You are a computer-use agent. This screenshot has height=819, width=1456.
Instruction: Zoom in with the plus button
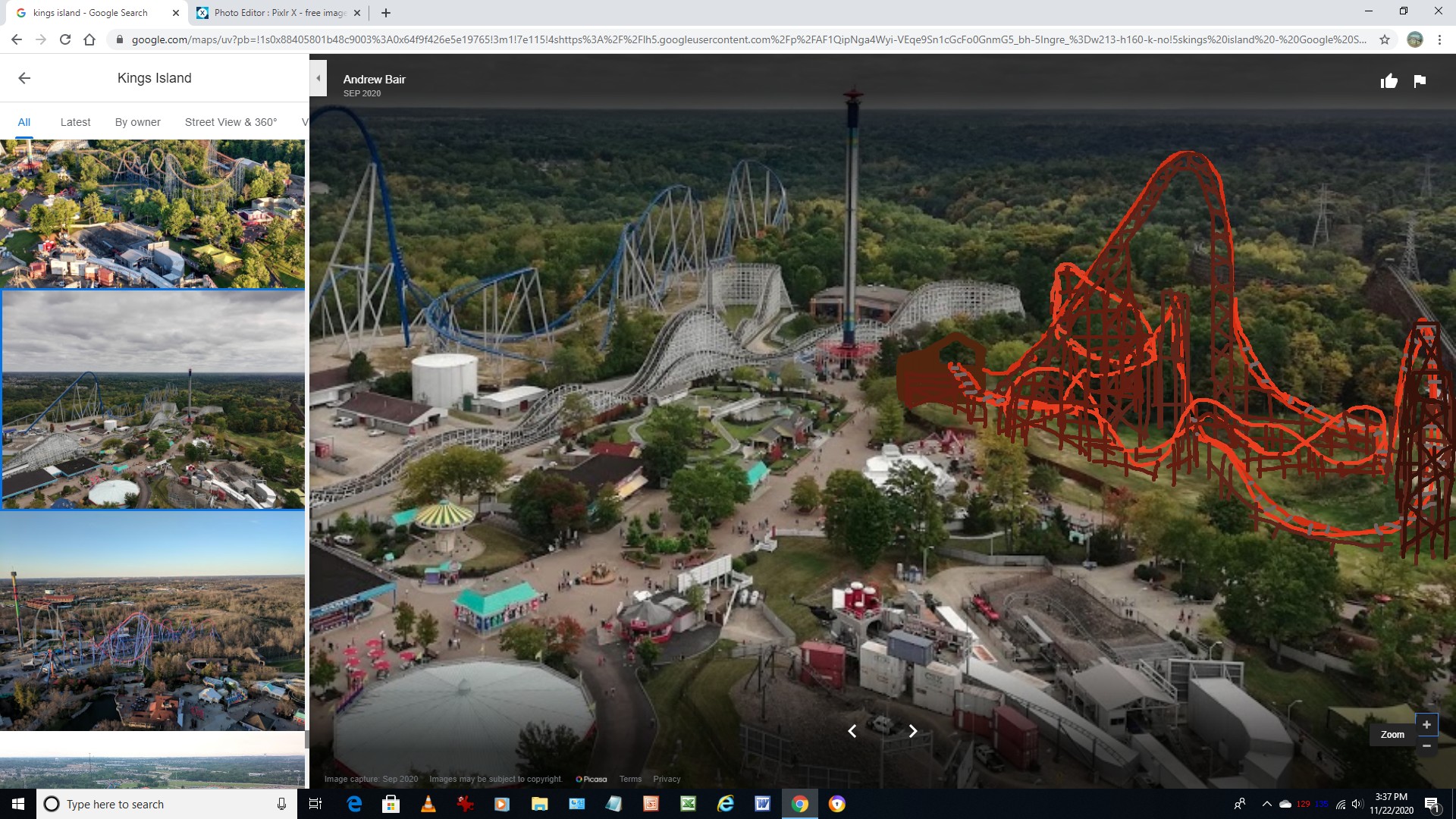click(x=1426, y=724)
